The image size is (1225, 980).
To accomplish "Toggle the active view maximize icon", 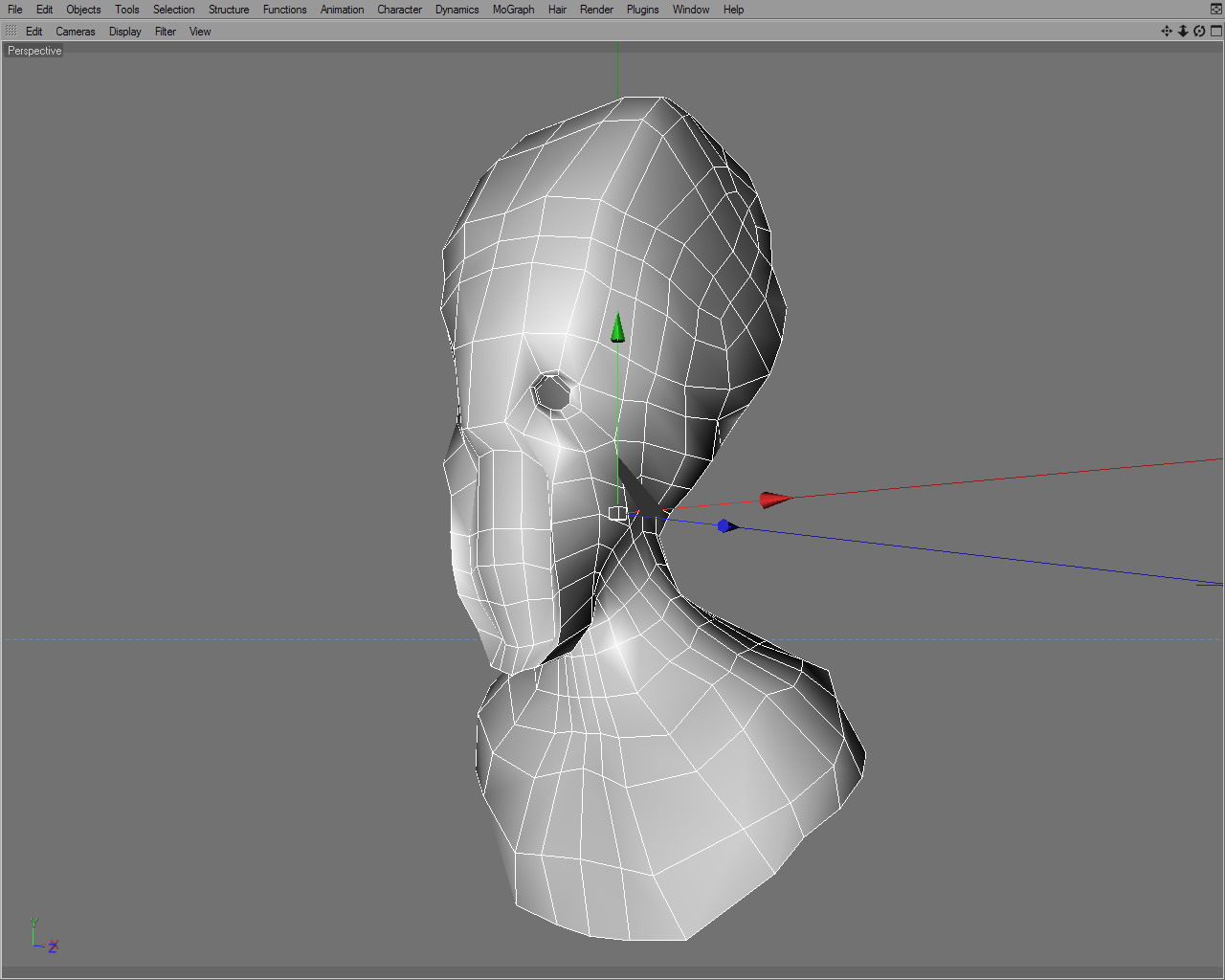I will click(x=1216, y=32).
